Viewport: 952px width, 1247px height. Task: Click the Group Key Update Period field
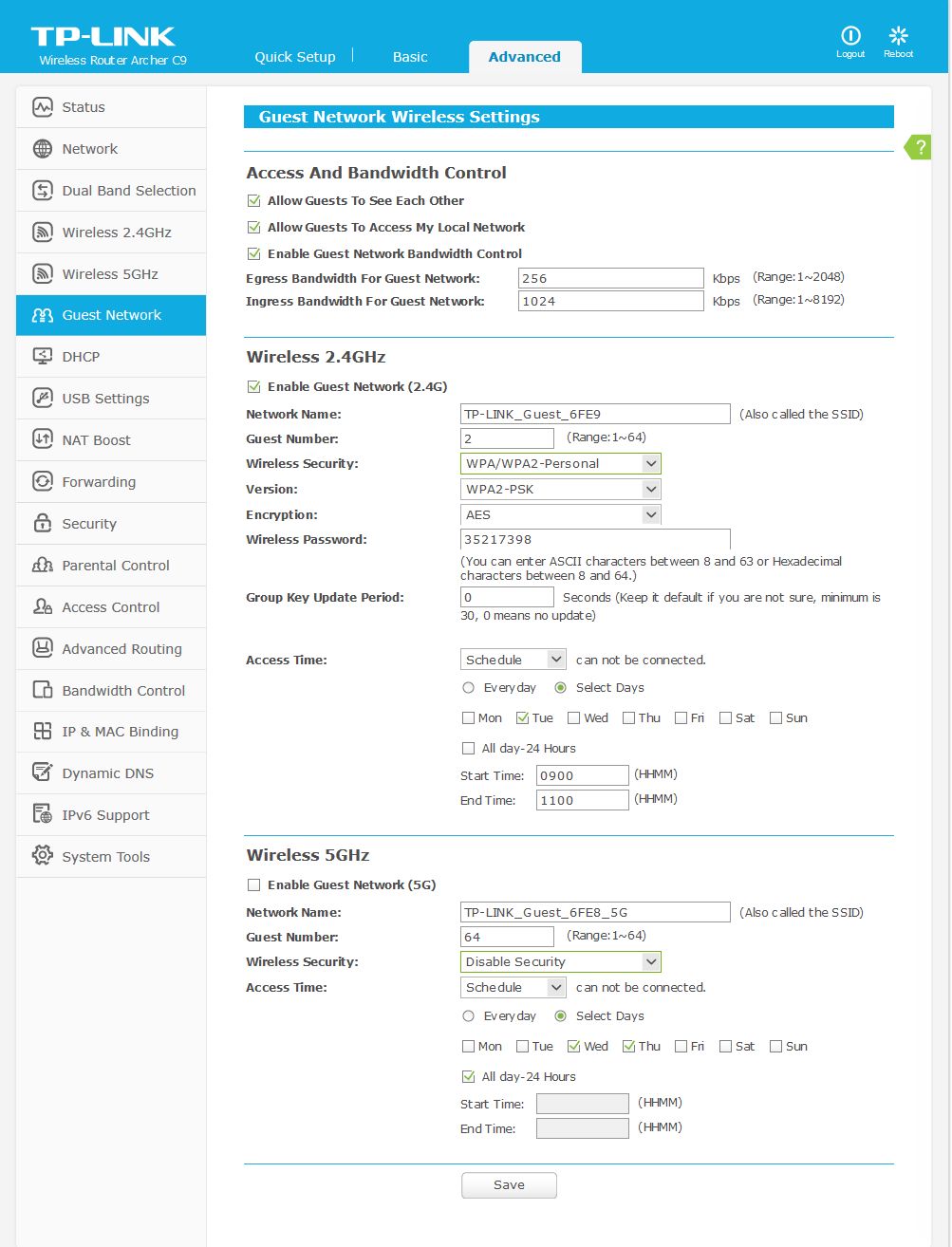pyautogui.click(x=507, y=597)
